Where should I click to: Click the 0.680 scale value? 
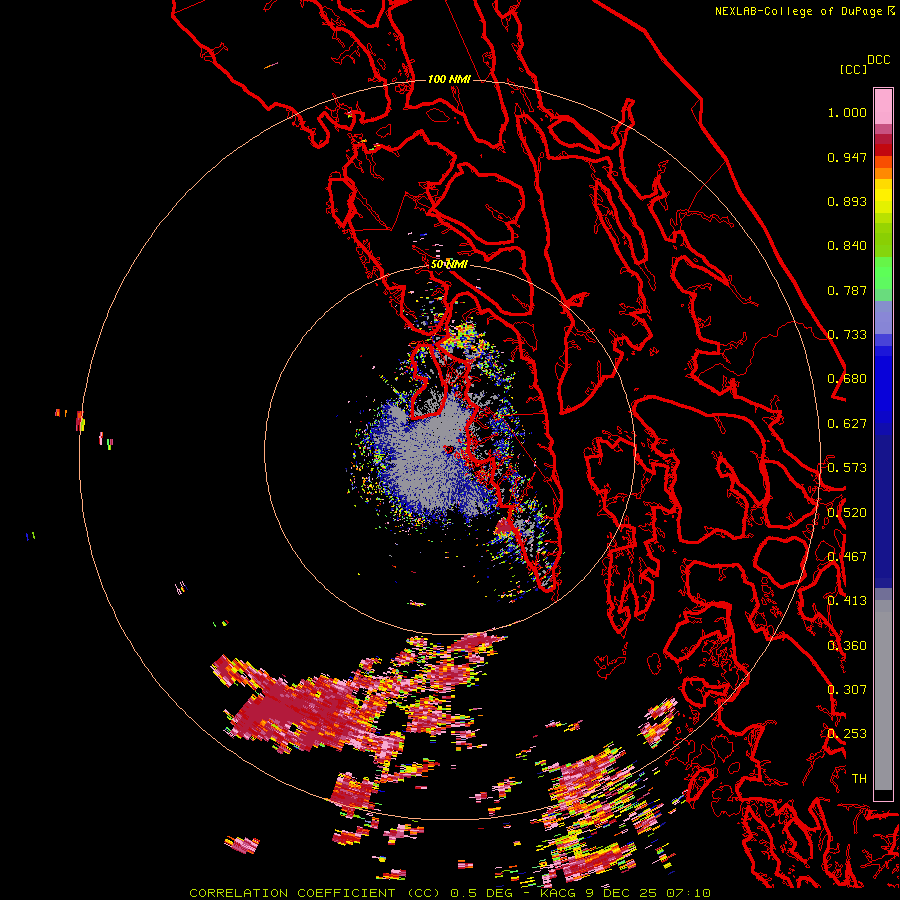[847, 379]
